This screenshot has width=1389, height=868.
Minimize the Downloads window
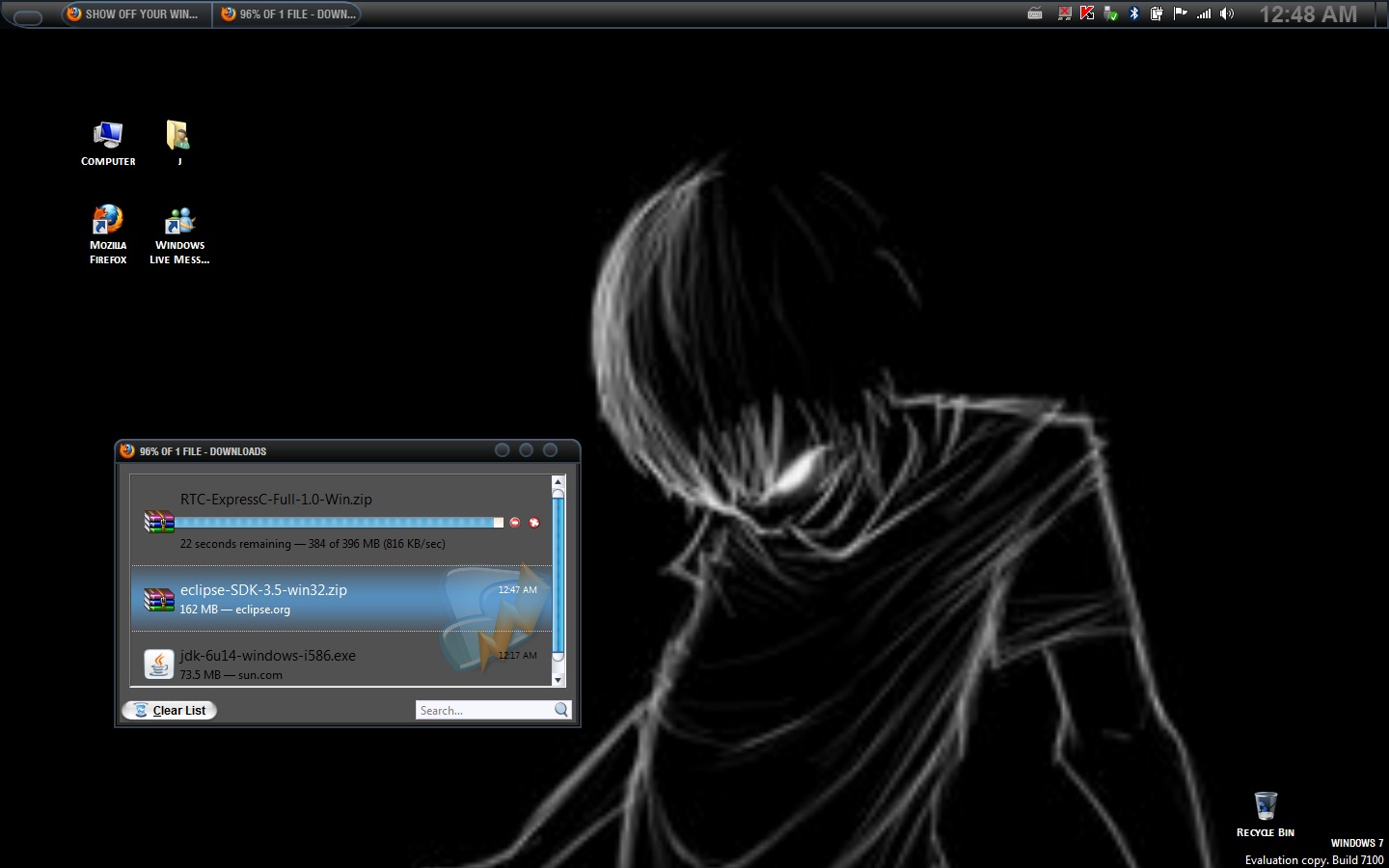[x=502, y=450]
